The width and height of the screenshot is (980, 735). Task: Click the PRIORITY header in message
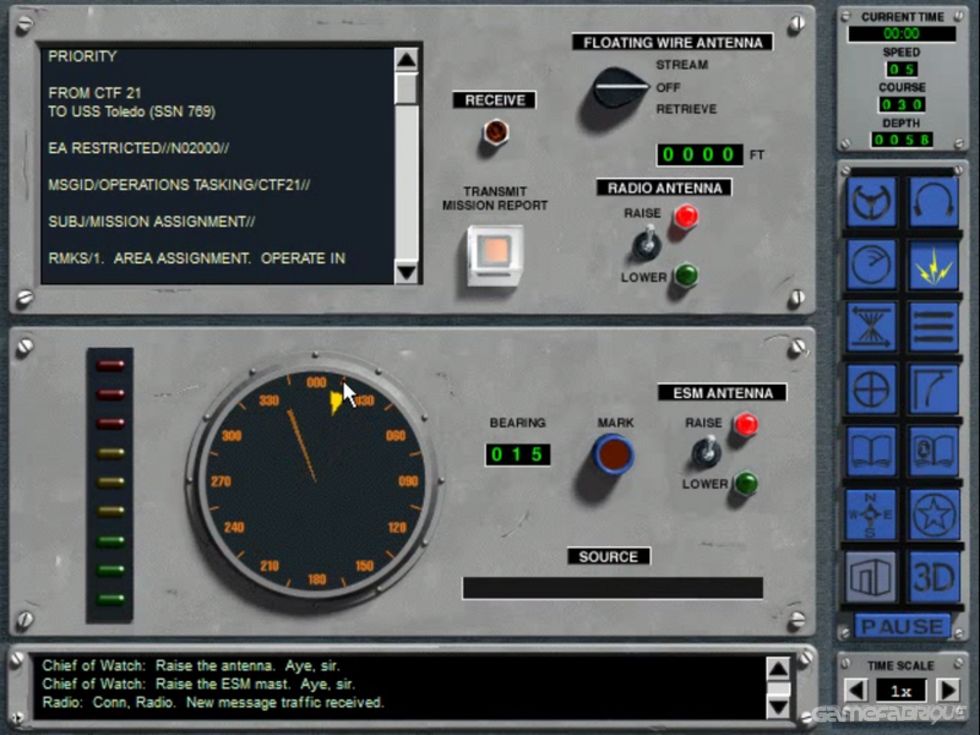tap(82, 56)
